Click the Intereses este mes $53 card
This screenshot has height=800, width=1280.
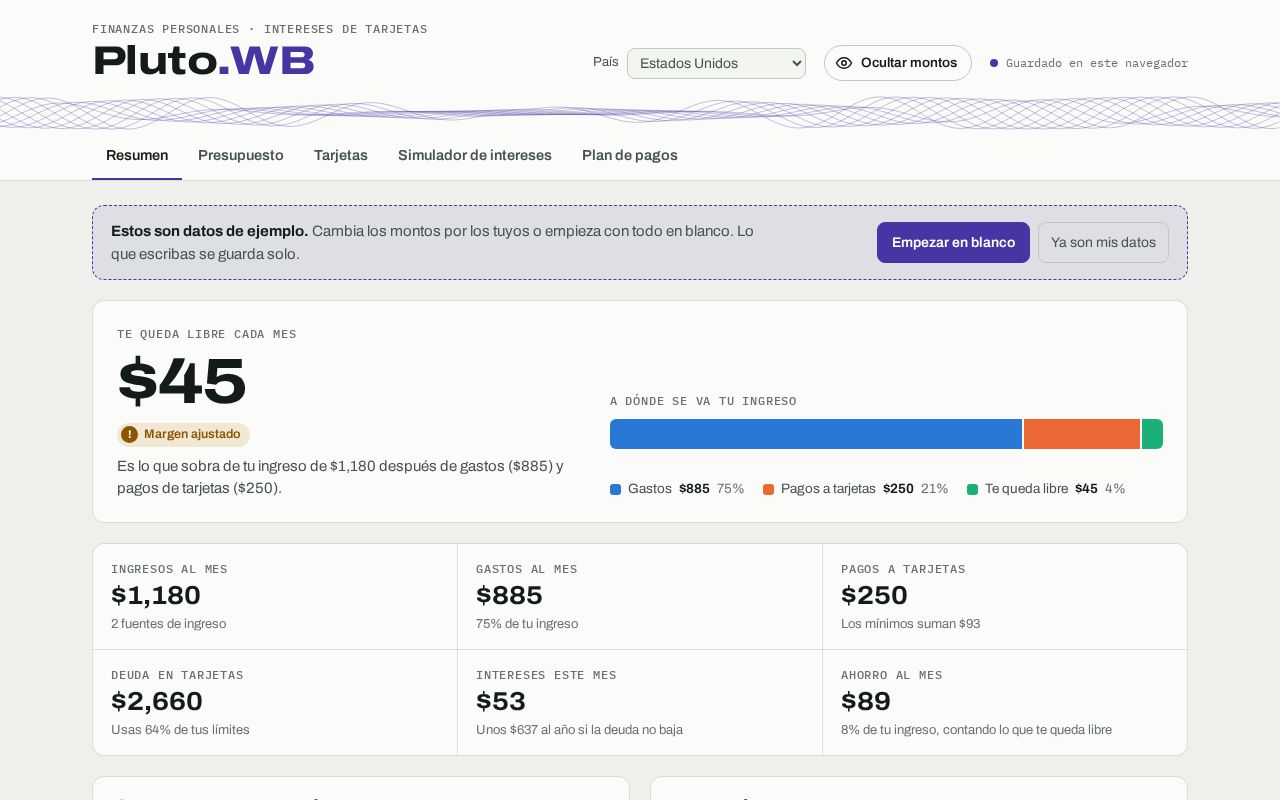640,703
